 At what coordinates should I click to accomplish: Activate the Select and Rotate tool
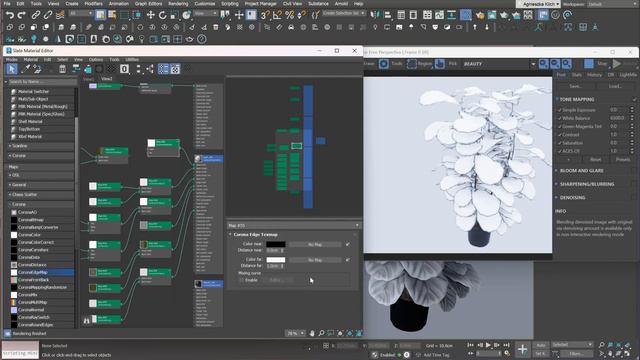pos(162,15)
